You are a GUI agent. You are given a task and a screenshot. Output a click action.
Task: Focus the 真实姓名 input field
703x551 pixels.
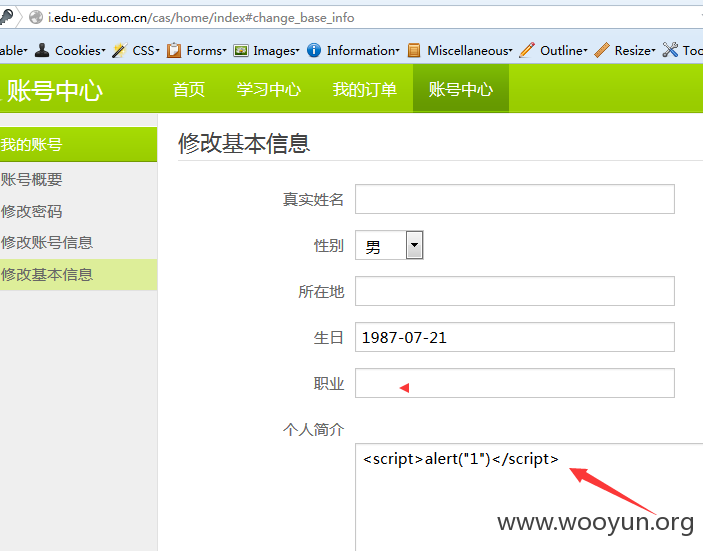[515, 199]
